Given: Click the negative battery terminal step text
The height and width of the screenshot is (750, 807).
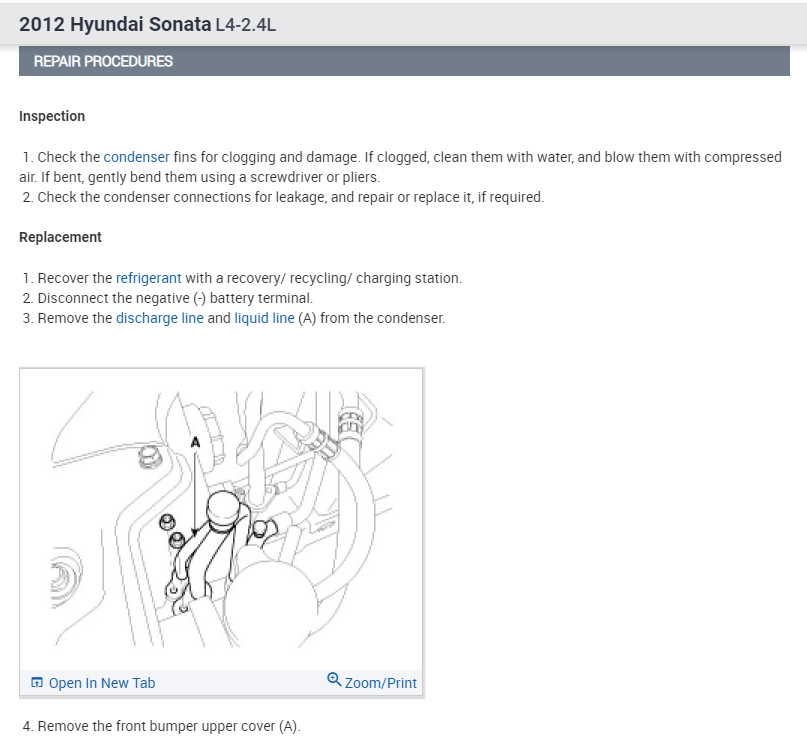Looking at the screenshot, I should tap(175, 298).
